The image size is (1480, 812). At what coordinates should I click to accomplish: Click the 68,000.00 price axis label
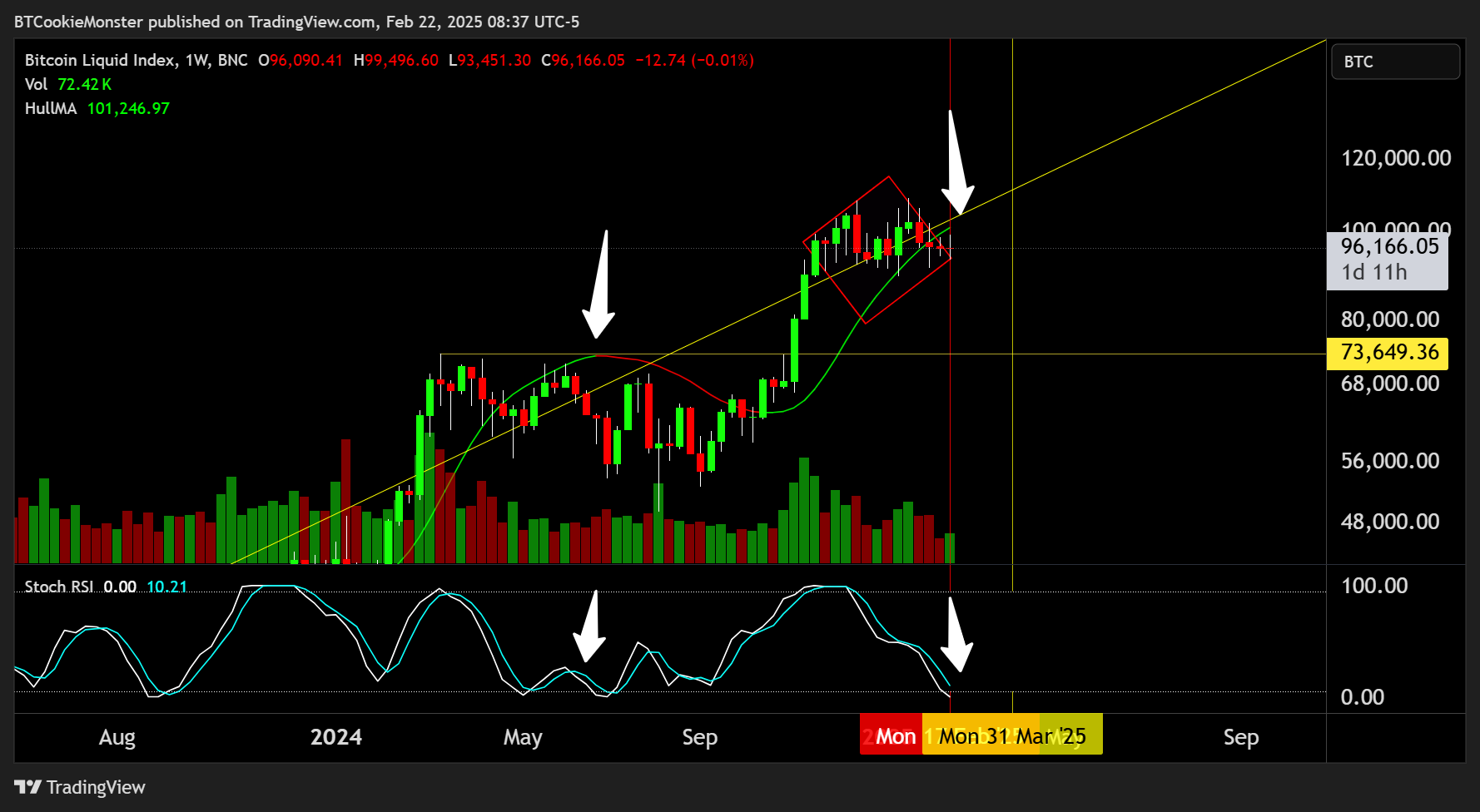click(1389, 384)
